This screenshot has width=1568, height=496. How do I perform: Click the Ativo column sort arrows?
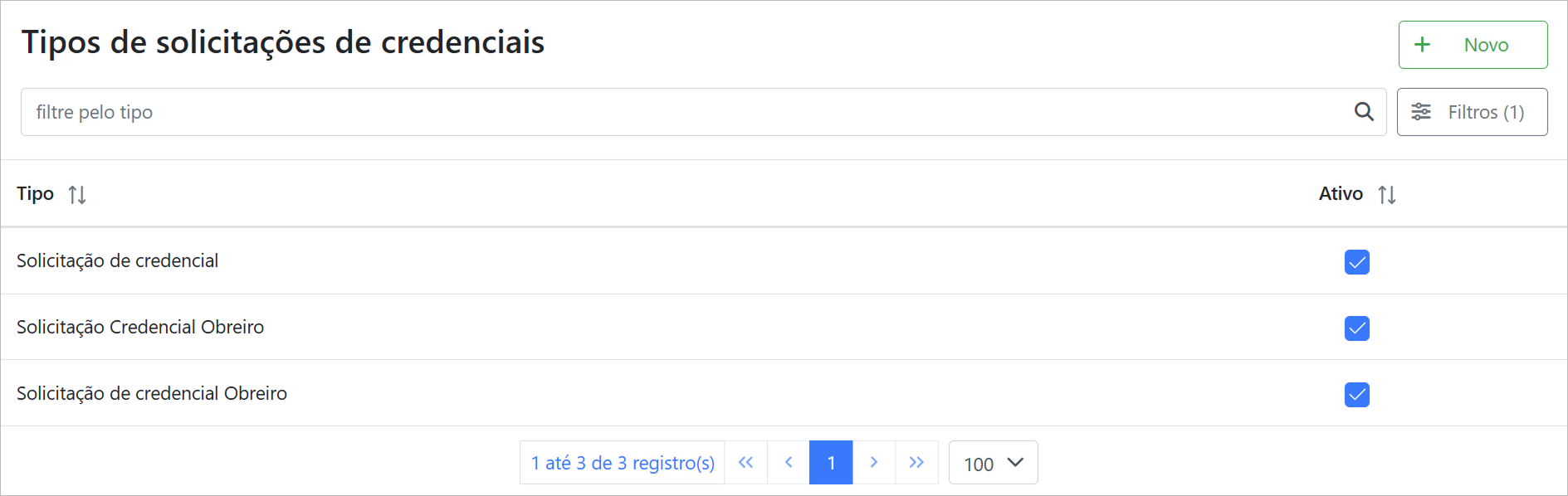pos(1387,195)
